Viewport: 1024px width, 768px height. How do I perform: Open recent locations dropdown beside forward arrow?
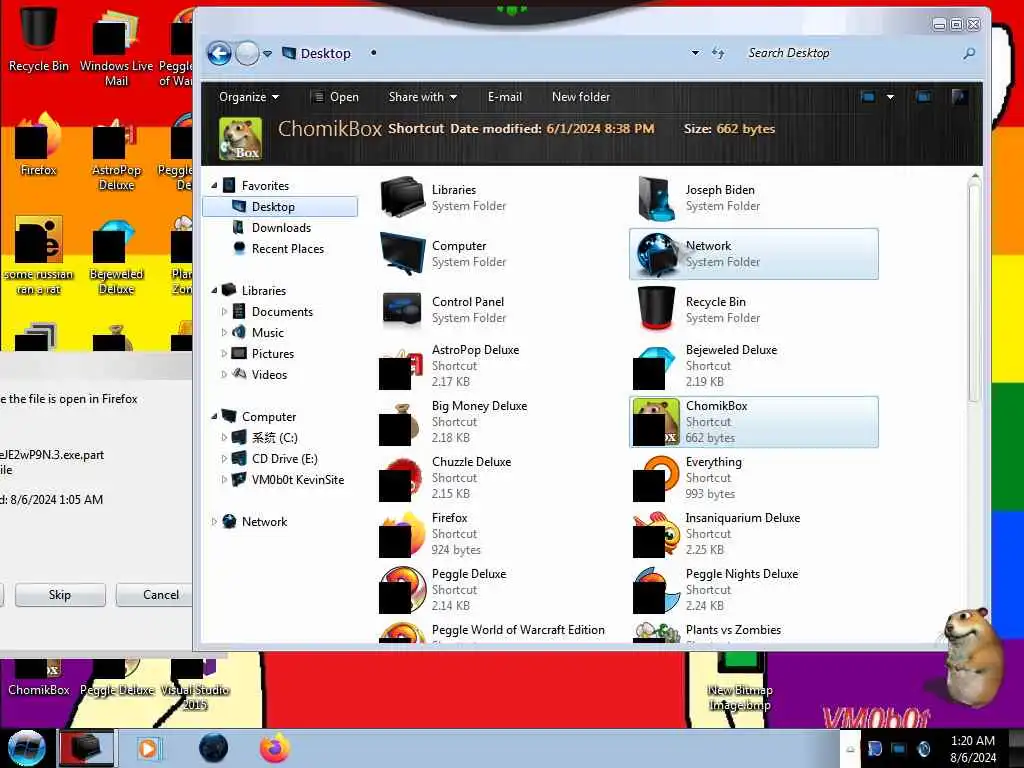pyautogui.click(x=267, y=54)
